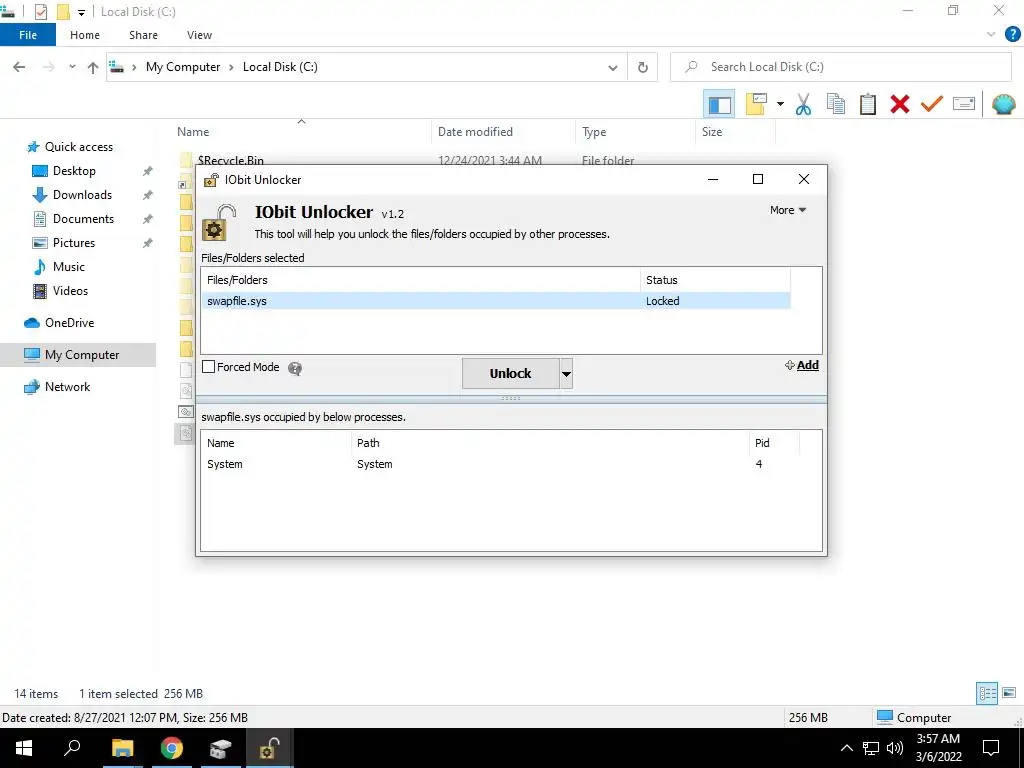The width and height of the screenshot is (1024, 768).
Task: Enable the Forced Mode checkbox
Action: pyautogui.click(x=208, y=367)
